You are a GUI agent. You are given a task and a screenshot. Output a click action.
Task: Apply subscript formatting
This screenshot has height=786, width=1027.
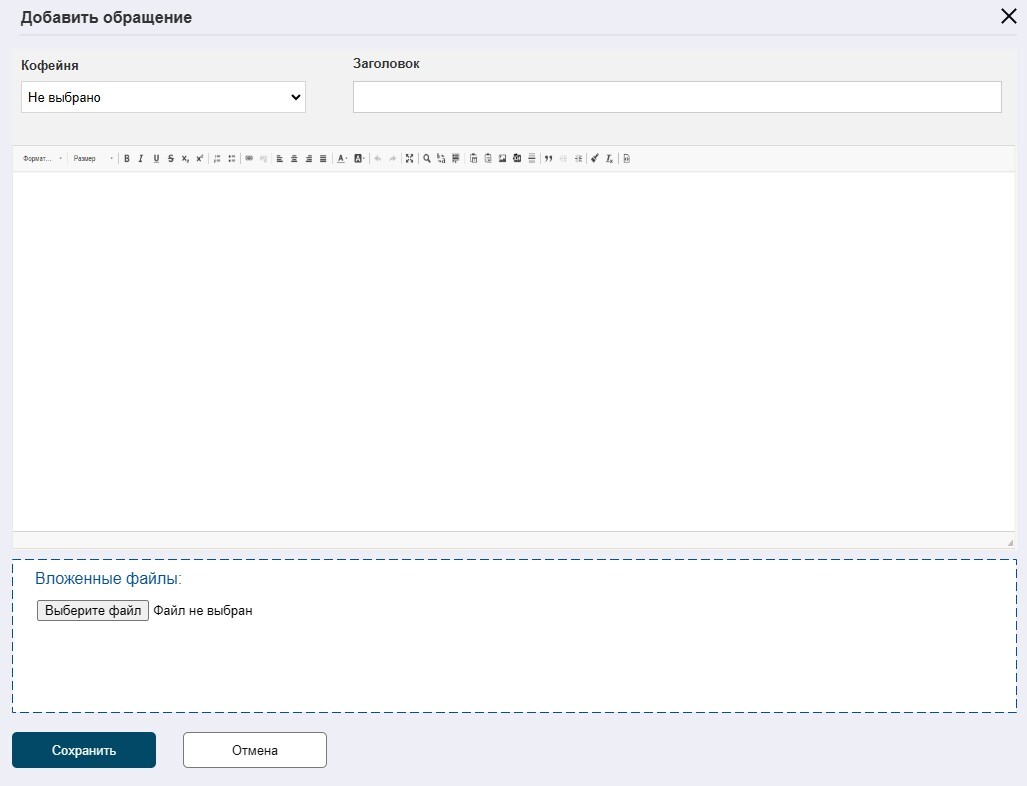point(185,159)
